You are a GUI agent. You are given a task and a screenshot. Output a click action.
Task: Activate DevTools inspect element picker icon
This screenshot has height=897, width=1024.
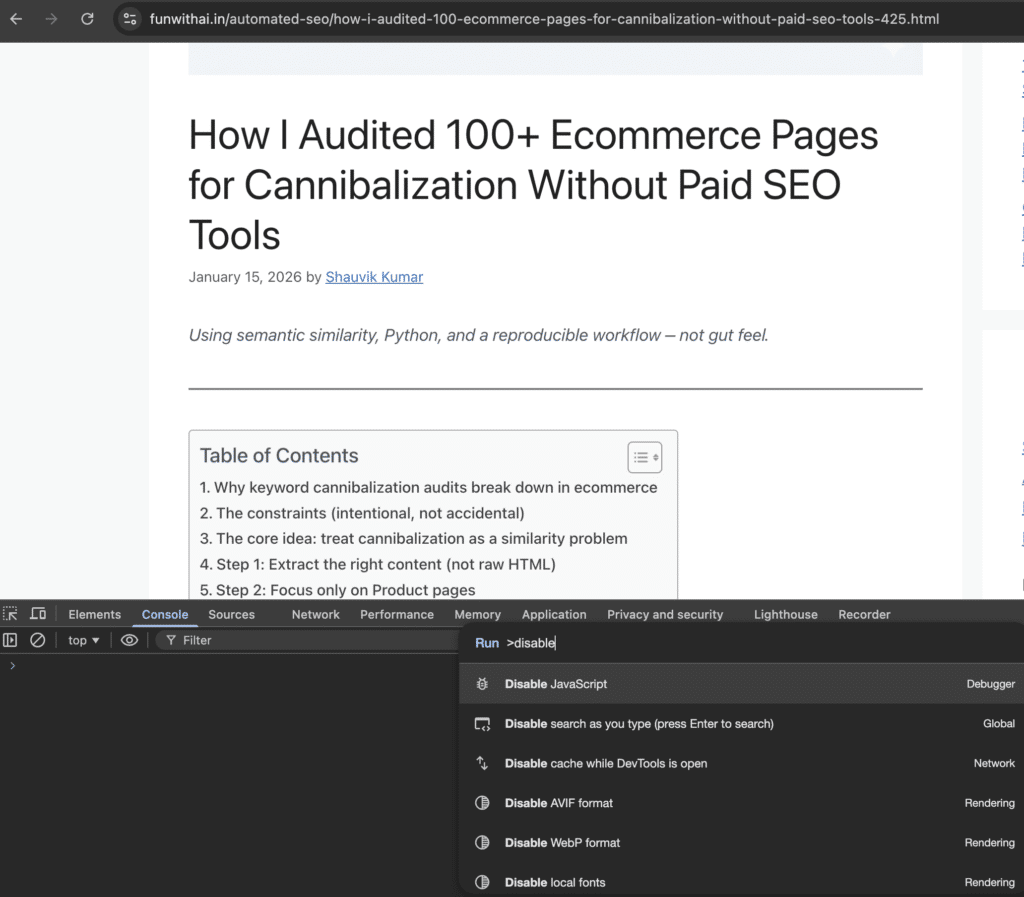[x=10, y=614]
